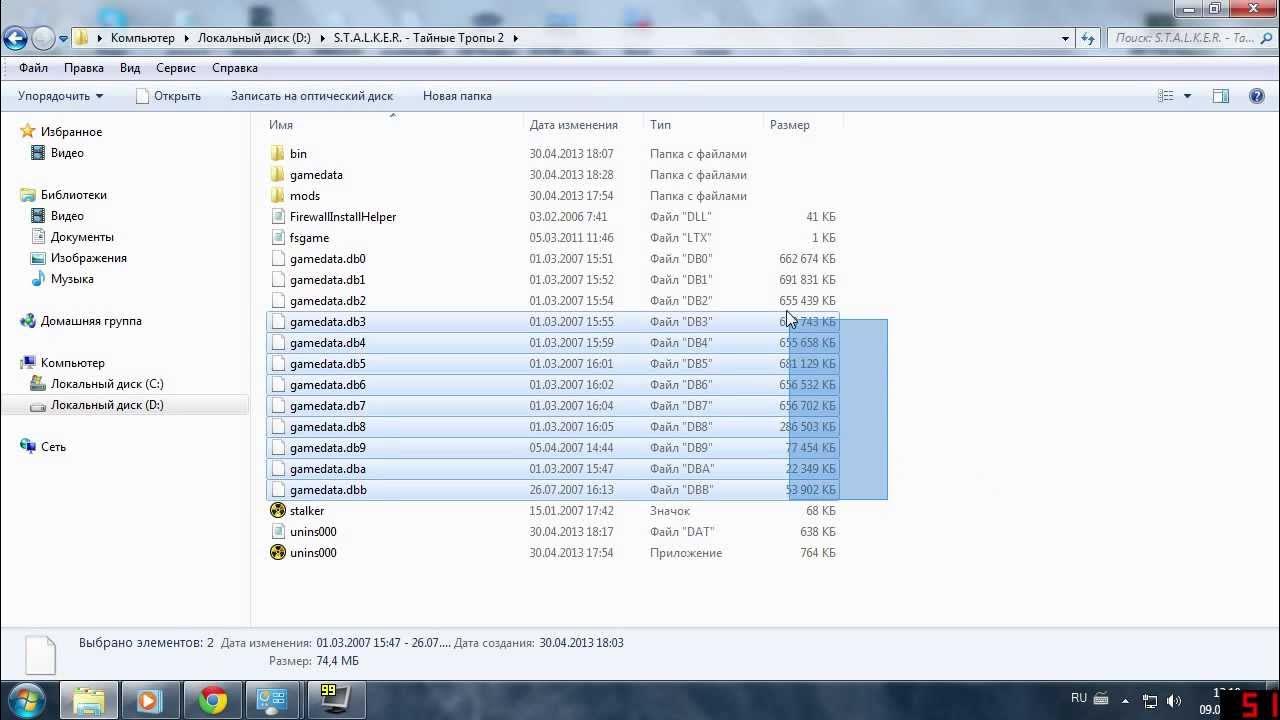
Task: Select Локальный диск (C:) in navigation pane
Action: pos(107,384)
